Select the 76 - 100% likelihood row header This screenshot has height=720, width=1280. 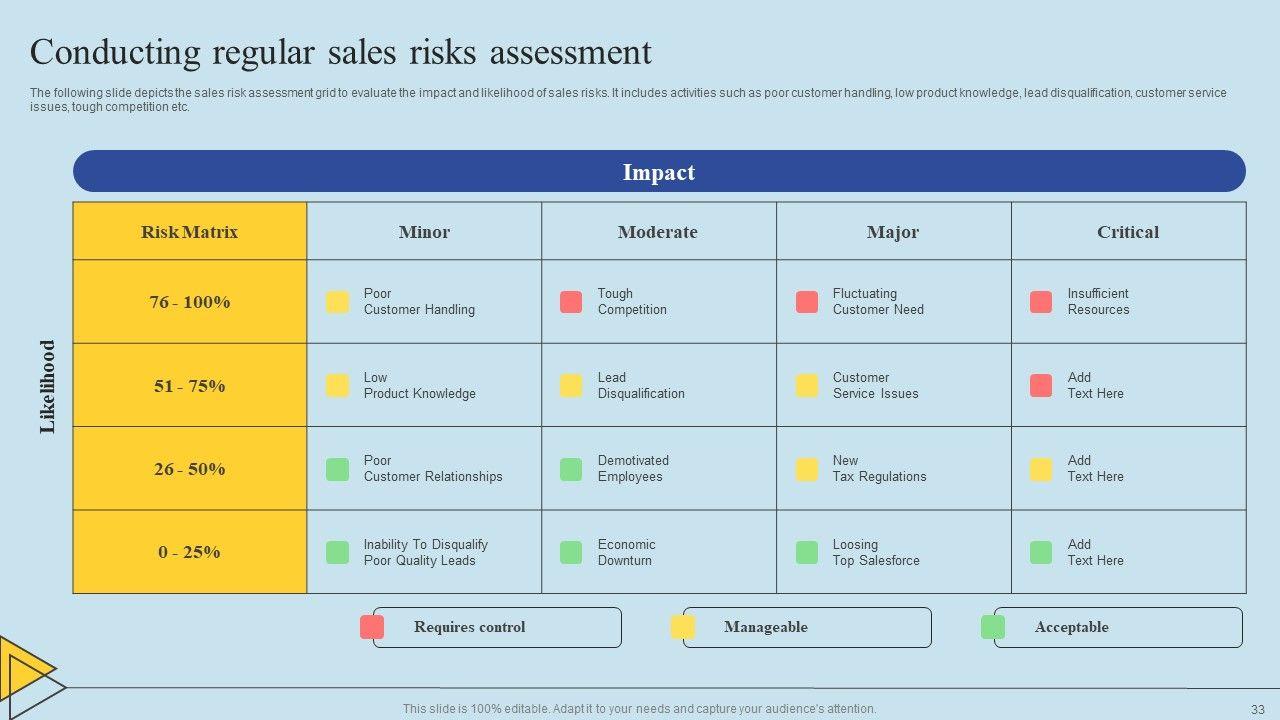click(x=190, y=302)
